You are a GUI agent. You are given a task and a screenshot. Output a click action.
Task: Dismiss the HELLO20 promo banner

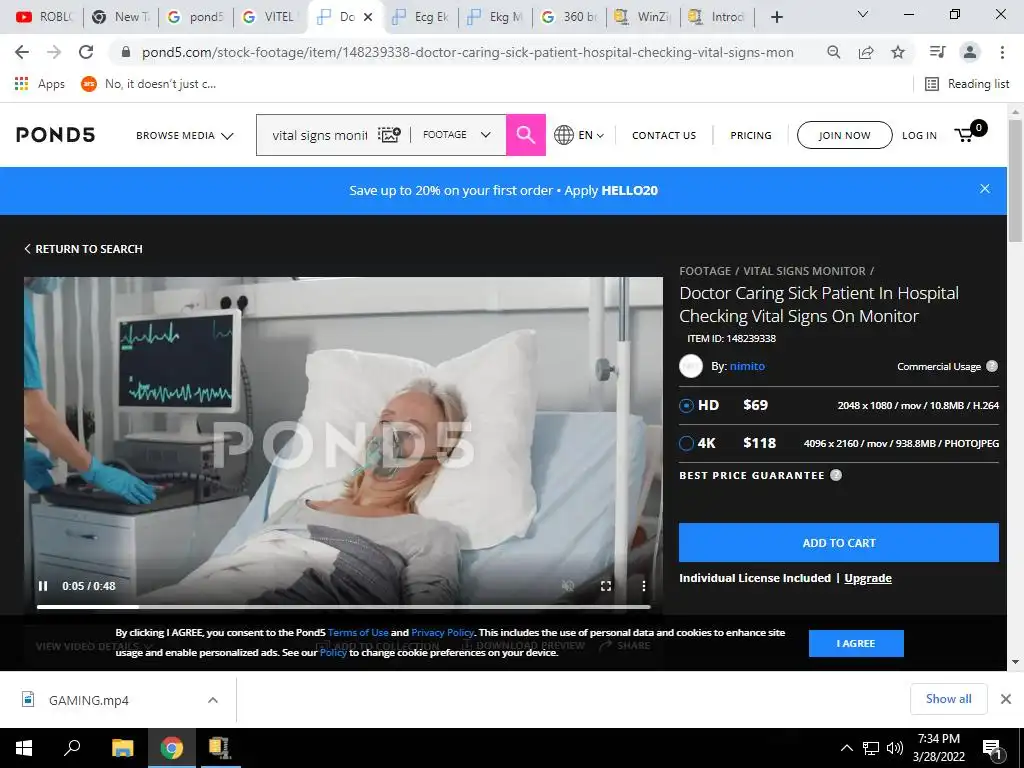985,189
